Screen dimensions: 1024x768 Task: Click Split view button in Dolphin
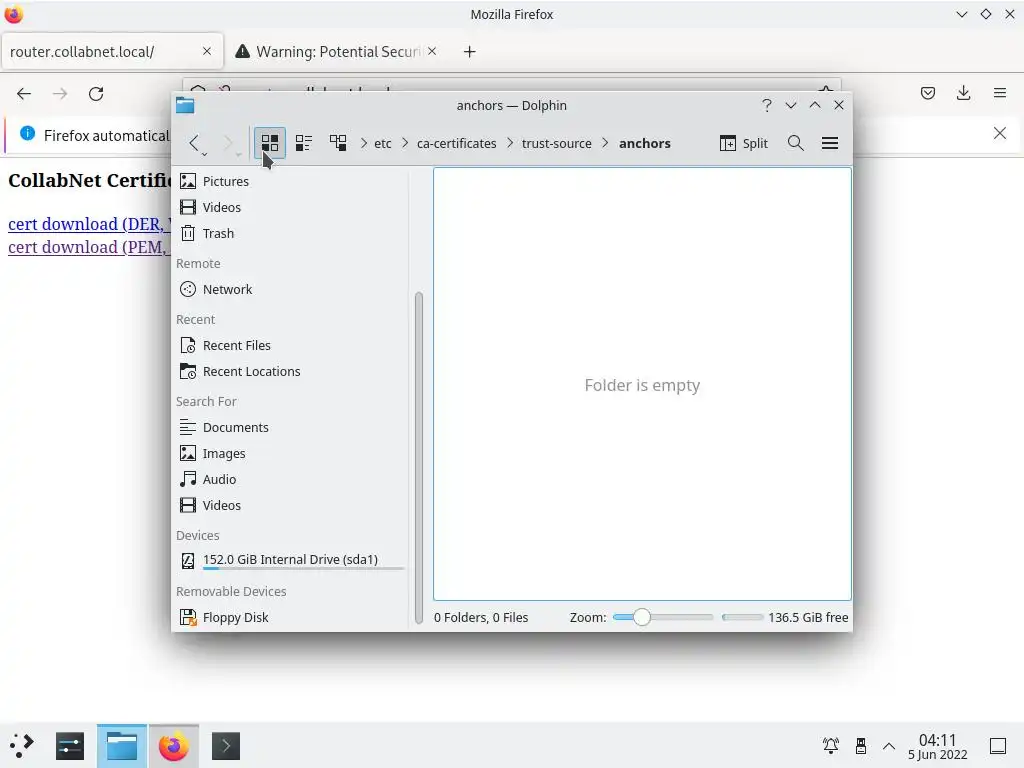click(744, 143)
